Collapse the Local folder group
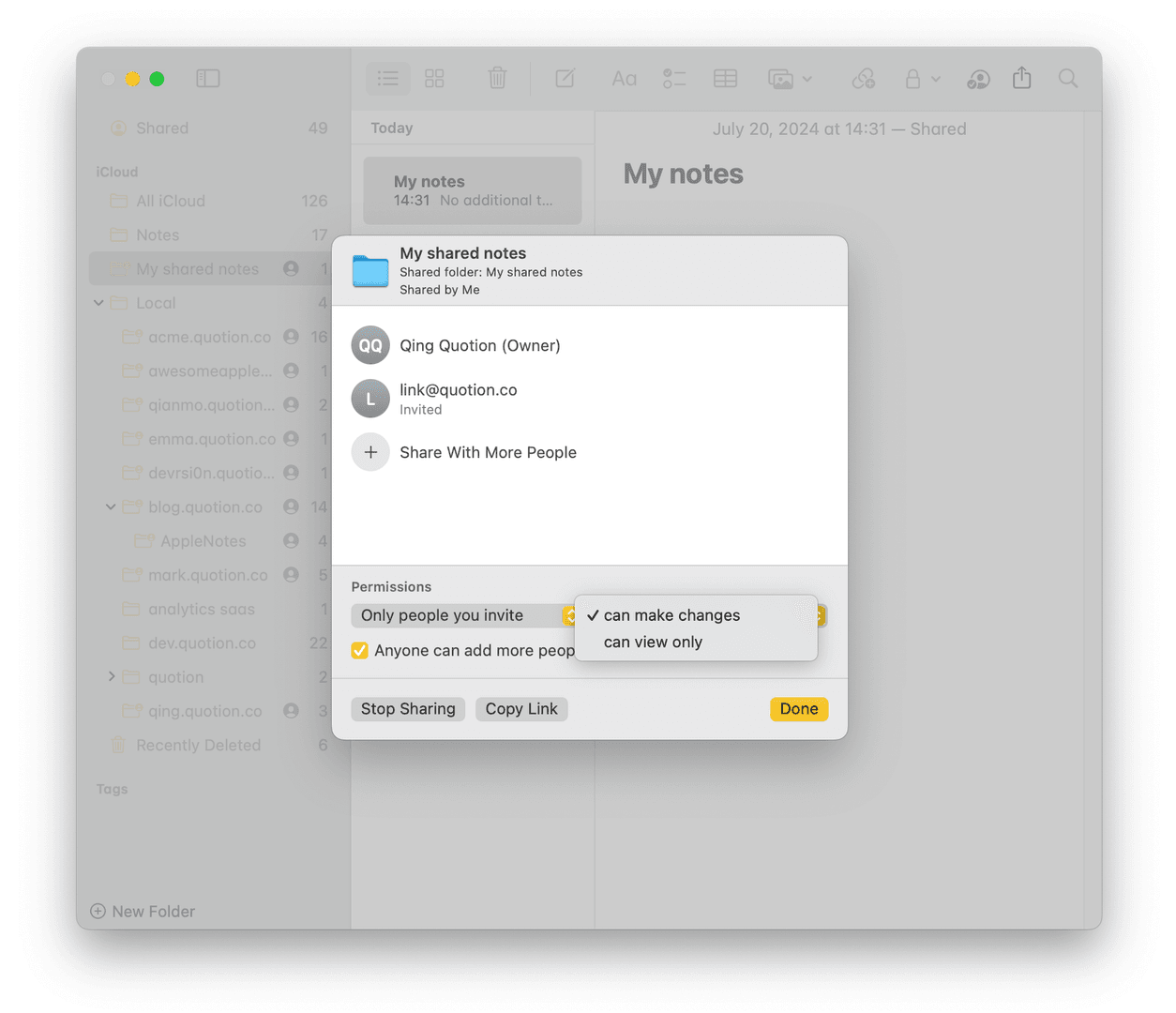 (x=98, y=303)
